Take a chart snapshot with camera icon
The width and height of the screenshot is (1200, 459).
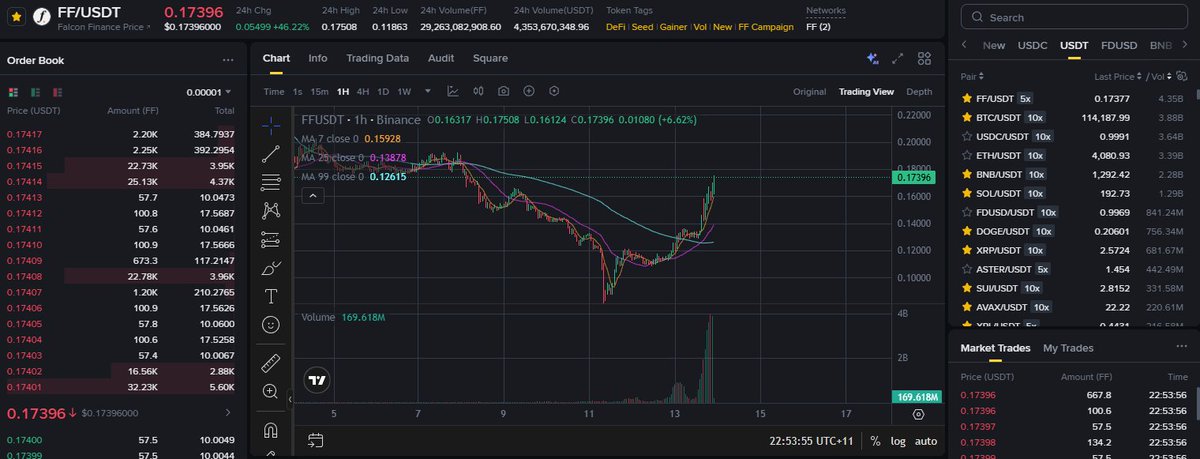[x=504, y=91]
